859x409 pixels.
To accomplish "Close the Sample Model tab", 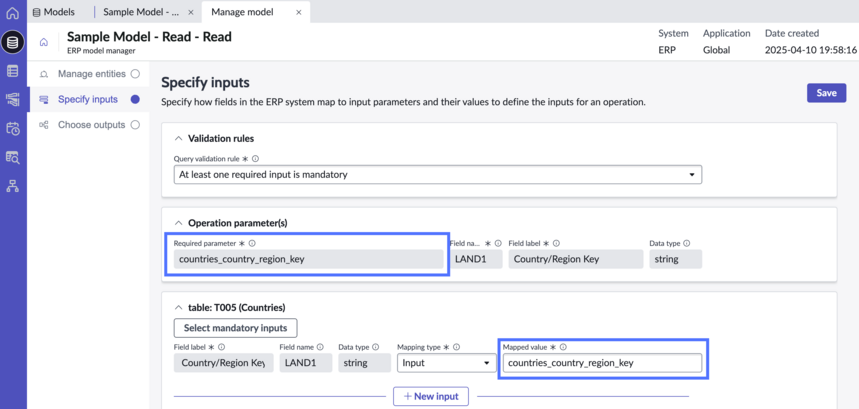I will [190, 12].
